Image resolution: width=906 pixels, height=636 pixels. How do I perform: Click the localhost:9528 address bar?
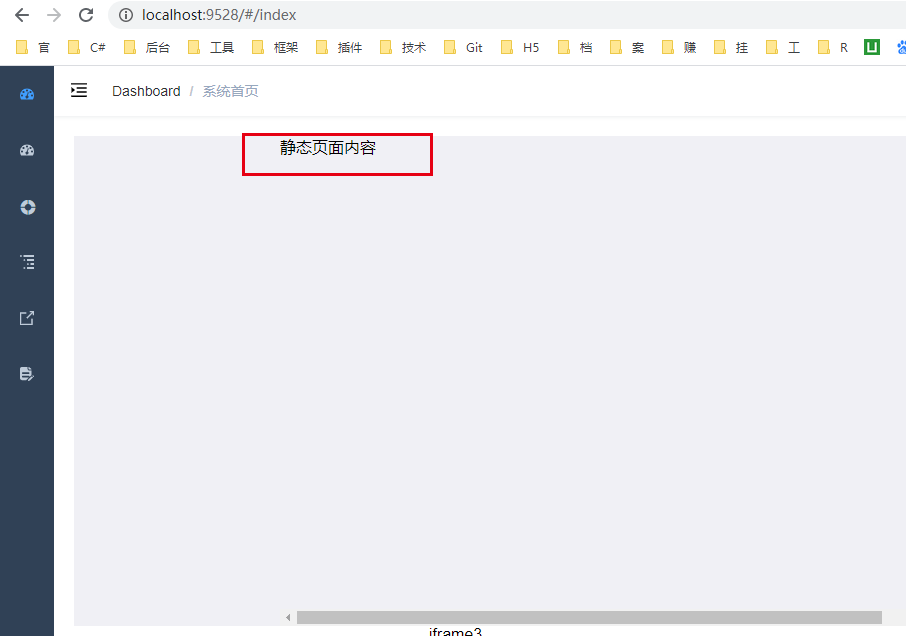pos(508,15)
